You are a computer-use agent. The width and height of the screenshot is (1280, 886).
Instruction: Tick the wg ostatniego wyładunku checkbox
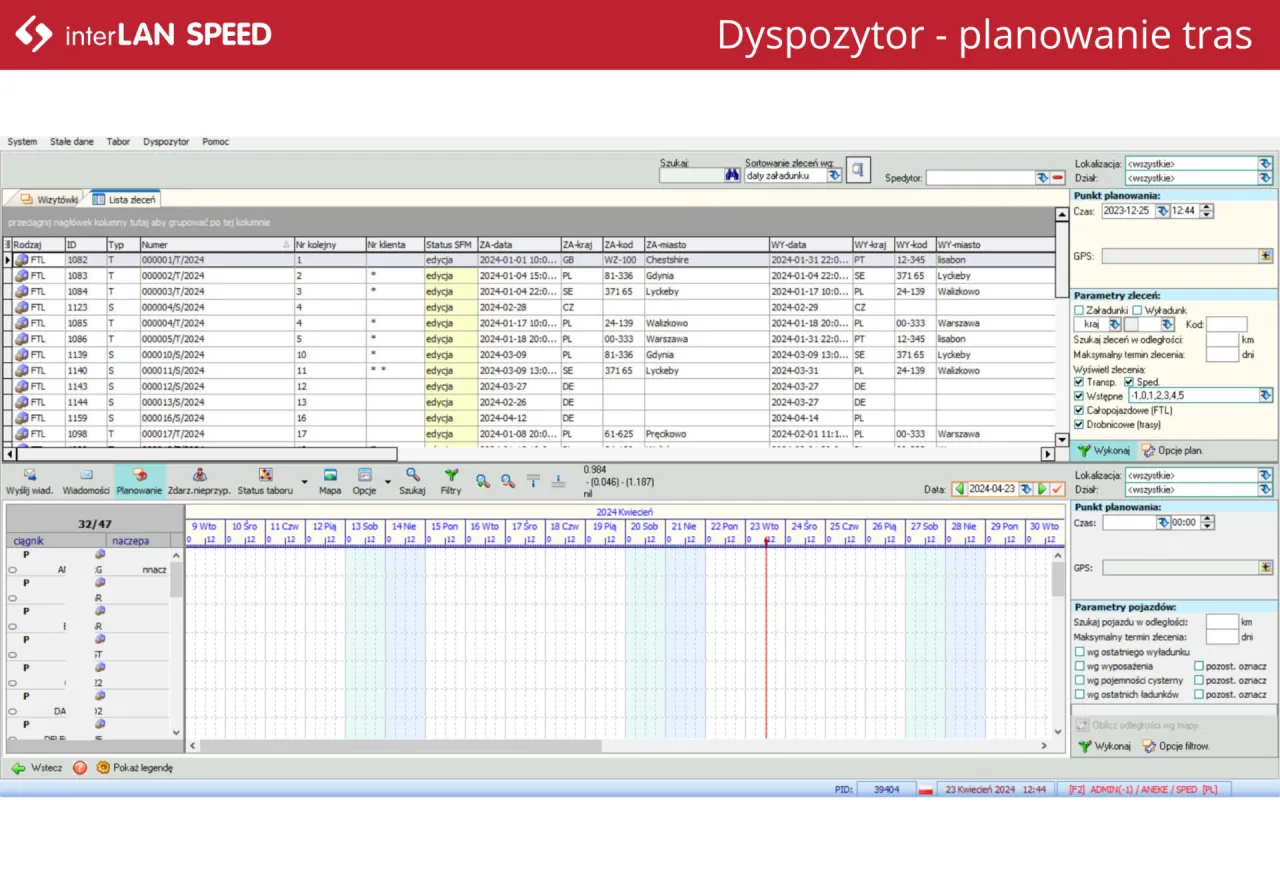pyautogui.click(x=1079, y=652)
